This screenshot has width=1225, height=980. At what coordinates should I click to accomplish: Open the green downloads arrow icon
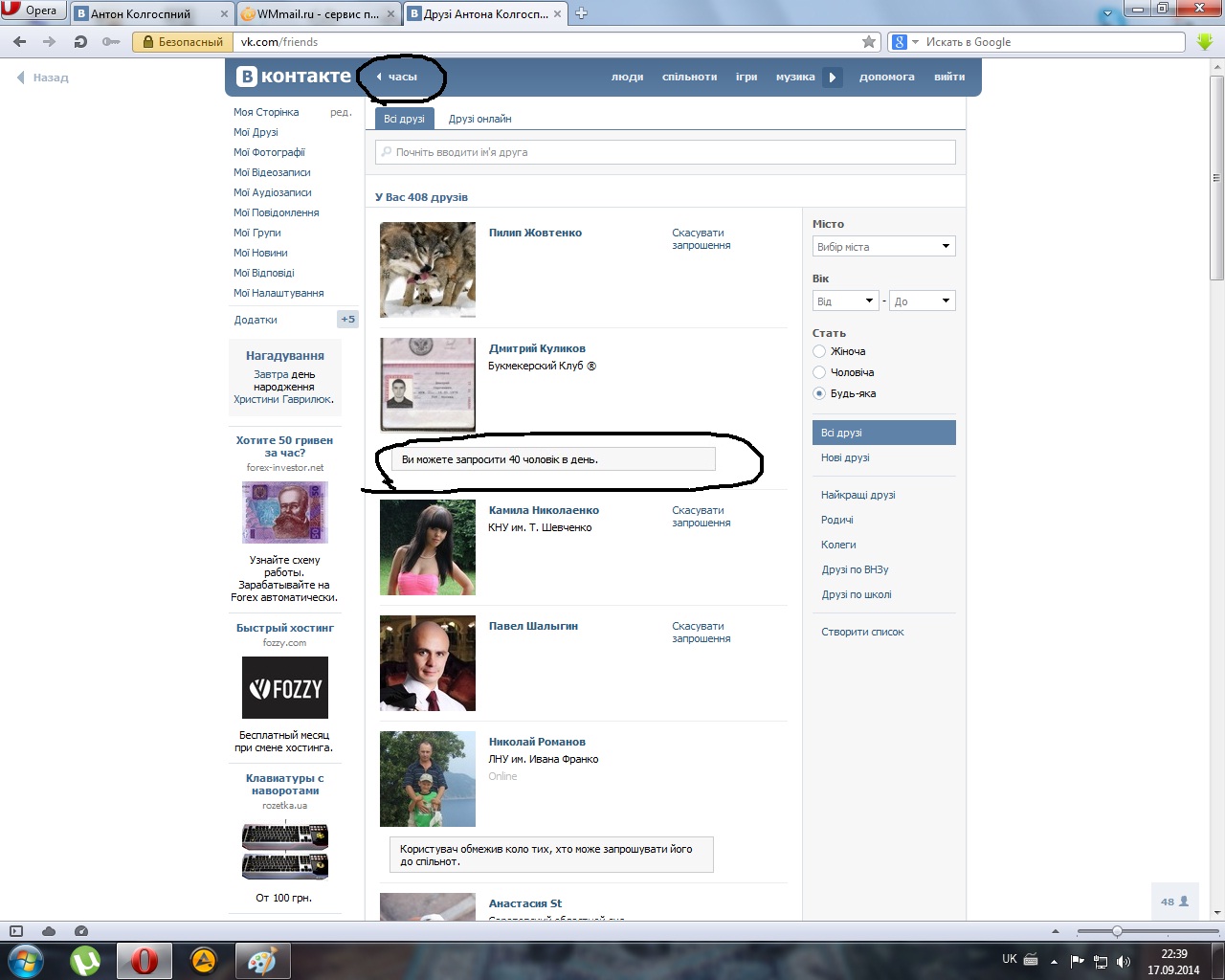pyautogui.click(x=1205, y=42)
